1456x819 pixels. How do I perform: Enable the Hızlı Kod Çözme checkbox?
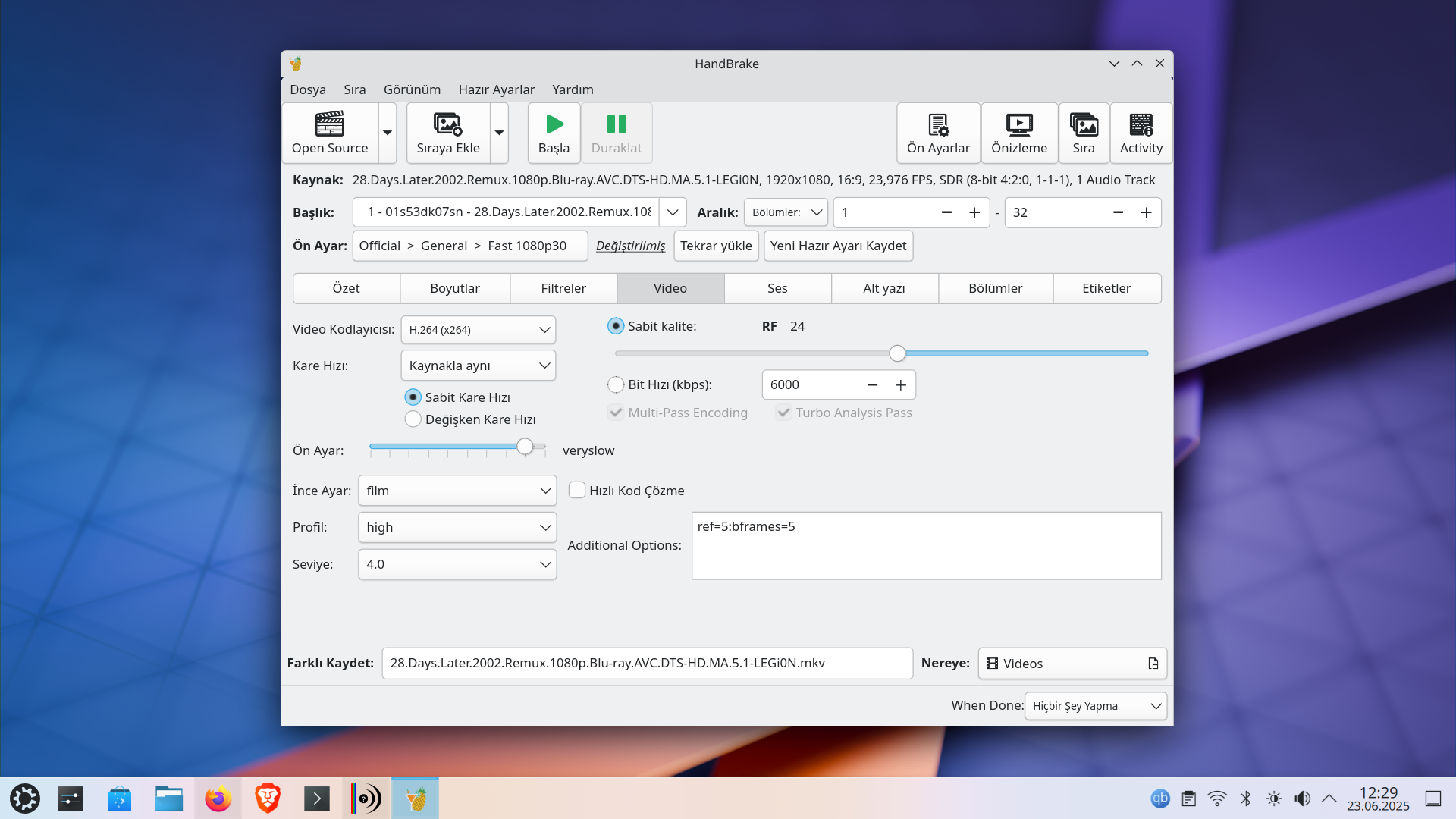[577, 491]
